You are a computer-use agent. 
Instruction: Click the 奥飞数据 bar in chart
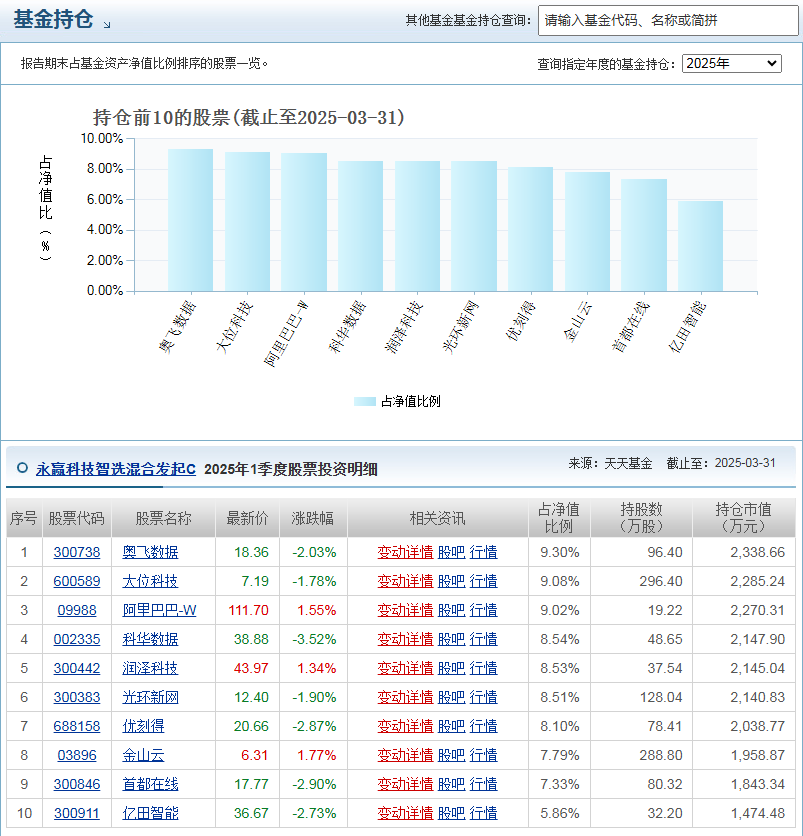[x=190, y=220]
